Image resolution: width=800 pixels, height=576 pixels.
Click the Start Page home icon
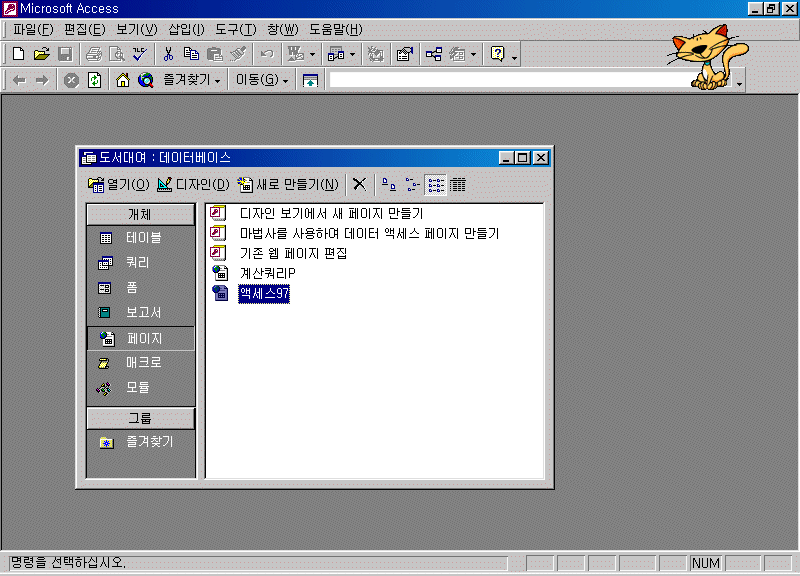click(x=122, y=80)
